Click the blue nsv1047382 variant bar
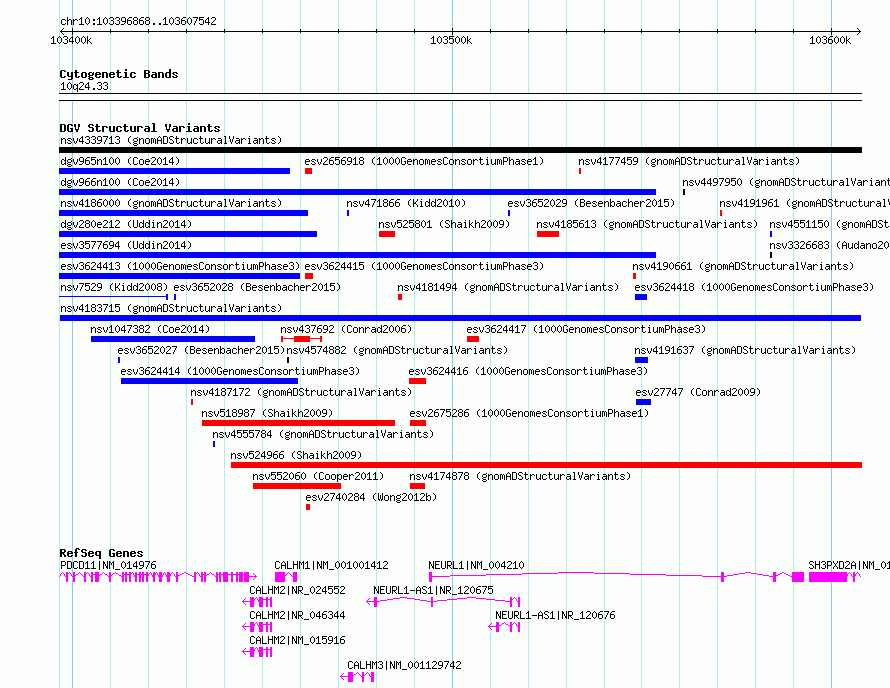 click(173, 339)
